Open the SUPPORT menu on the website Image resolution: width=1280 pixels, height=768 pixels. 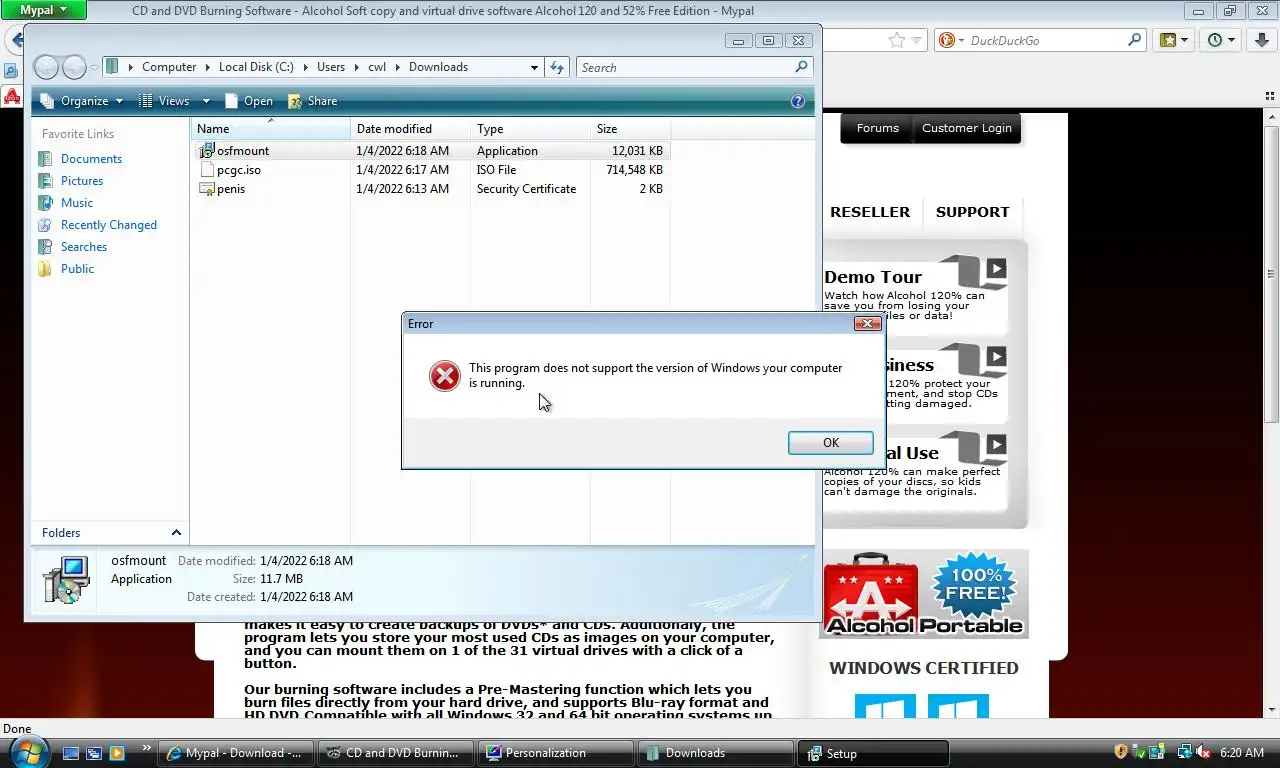tap(972, 212)
